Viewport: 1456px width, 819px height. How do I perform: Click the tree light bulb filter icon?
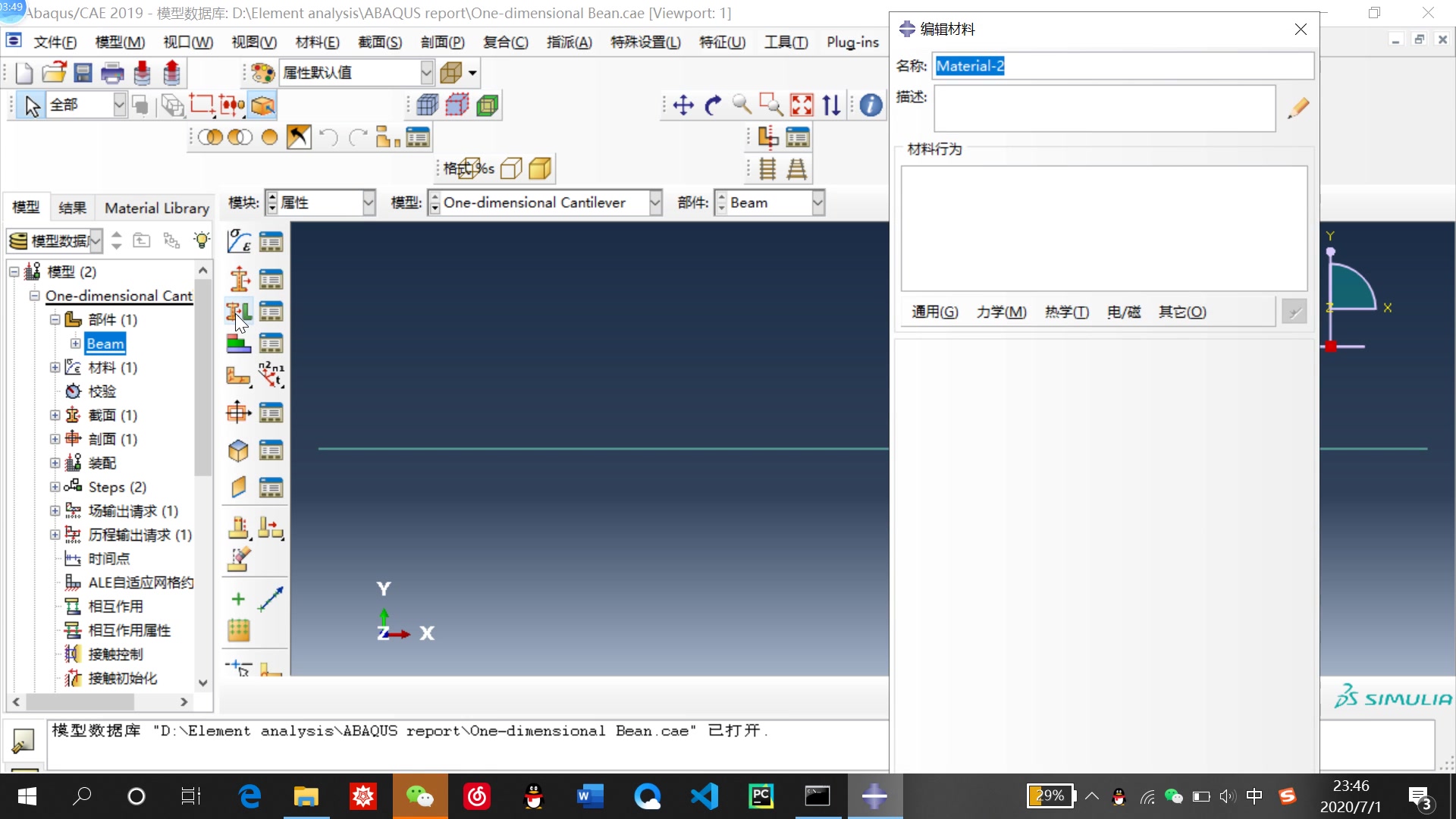(x=202, y=240)
